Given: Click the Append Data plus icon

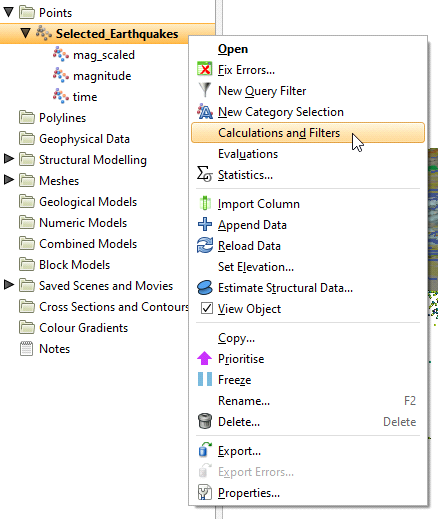Looking at the screenshot, I should (205, 224).
